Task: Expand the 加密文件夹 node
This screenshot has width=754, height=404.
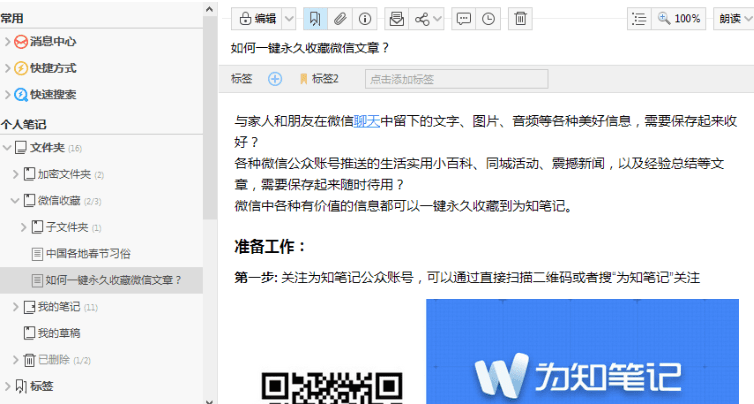Action: click(x=15, y=174)
